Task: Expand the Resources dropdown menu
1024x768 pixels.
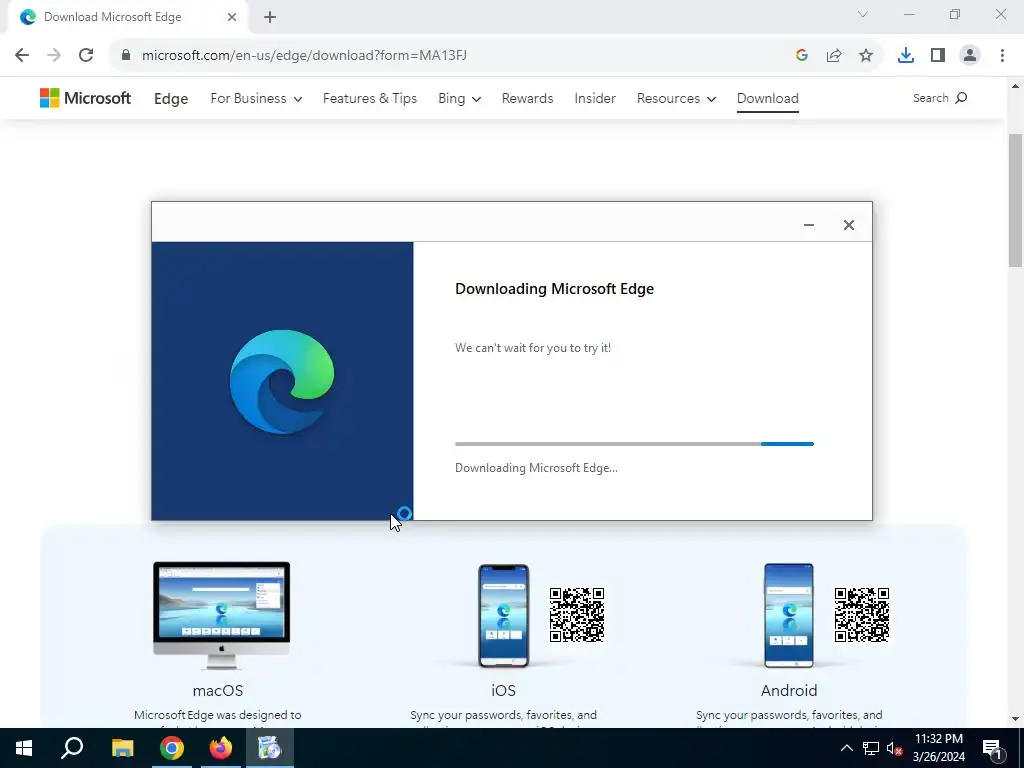Action: [676, 99]
